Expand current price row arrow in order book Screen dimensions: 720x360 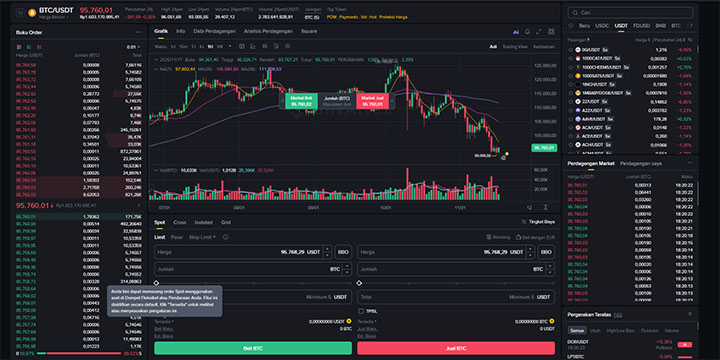click(x=139, y=206)
